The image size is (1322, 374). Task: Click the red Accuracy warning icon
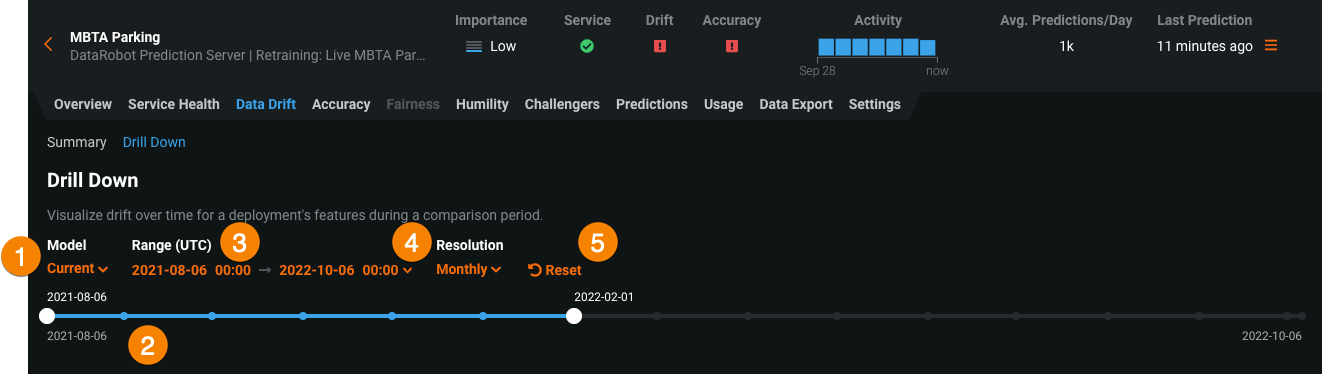pyautogui.click(x=732, y=46)
